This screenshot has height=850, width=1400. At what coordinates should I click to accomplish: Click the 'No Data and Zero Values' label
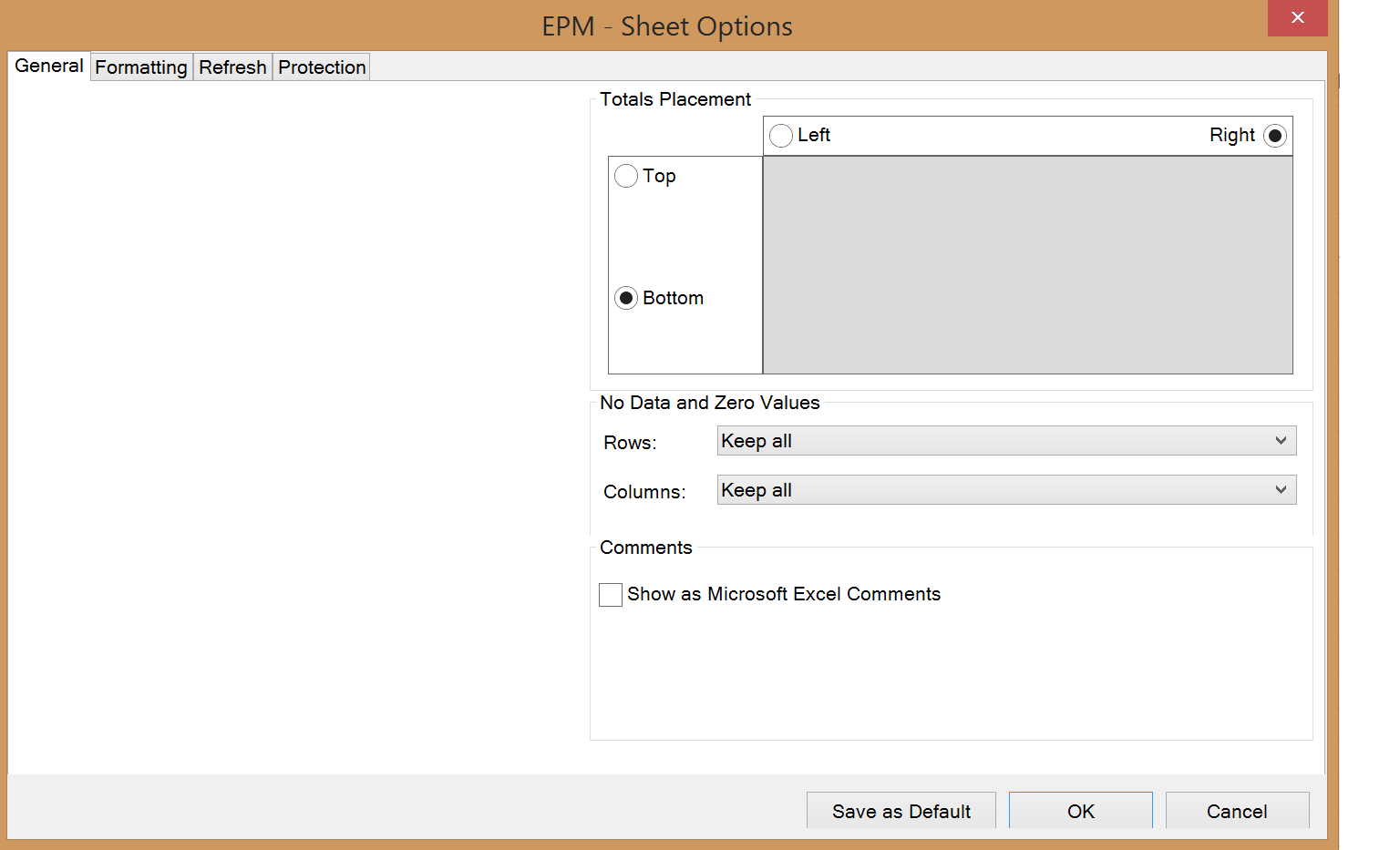pos(710,403)
